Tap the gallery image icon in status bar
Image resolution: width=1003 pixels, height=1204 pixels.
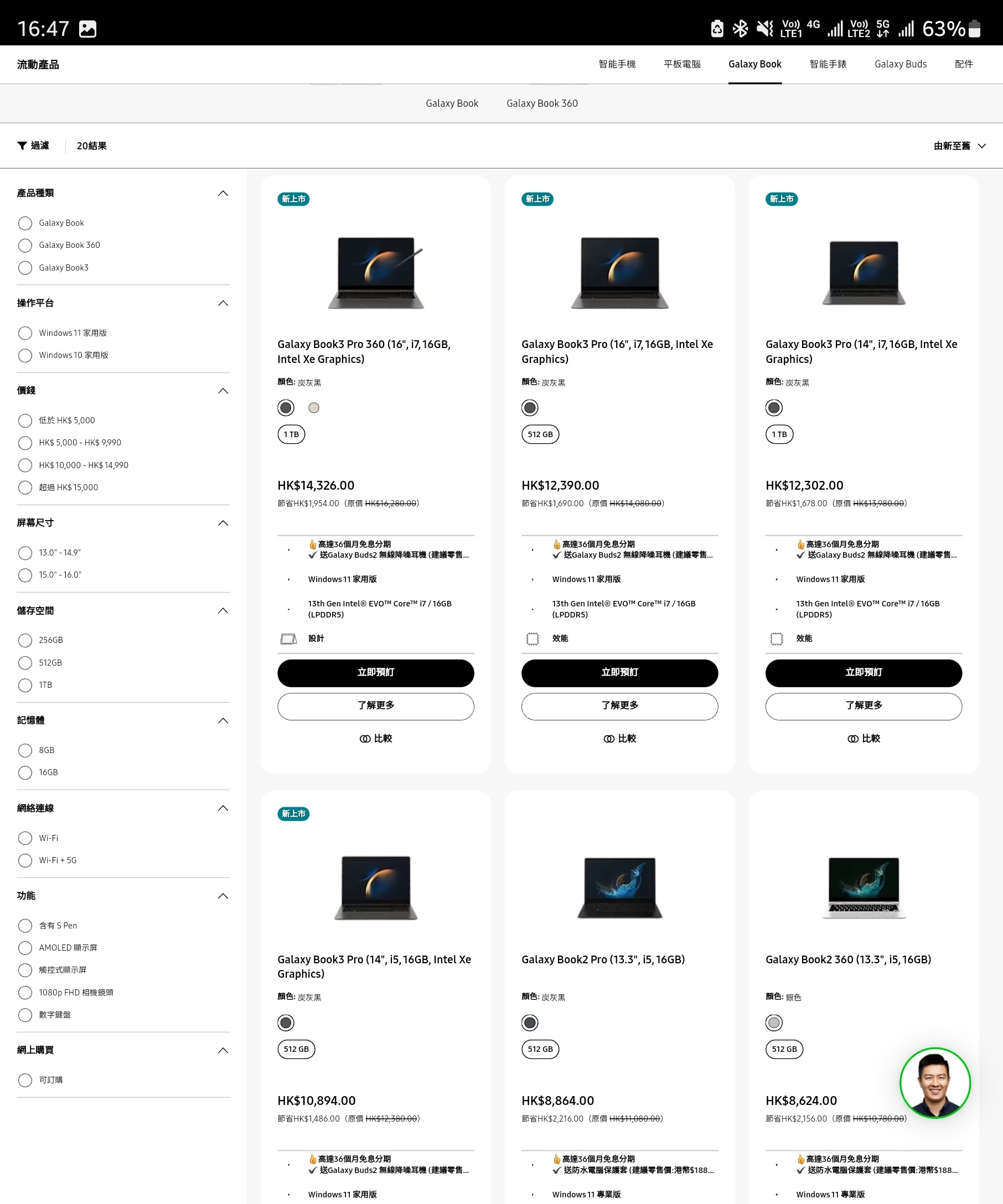coord(88,29)
